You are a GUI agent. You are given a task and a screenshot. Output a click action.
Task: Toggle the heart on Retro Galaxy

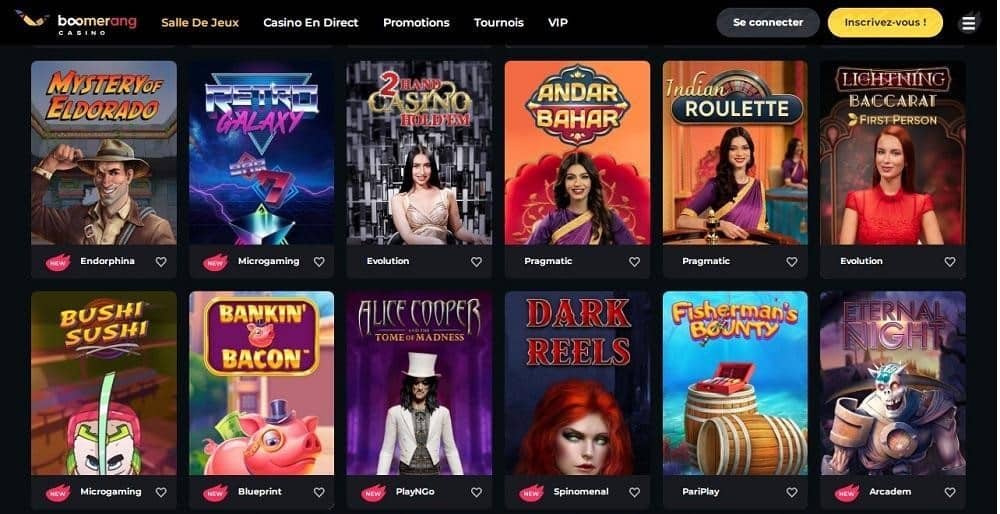(x=319, y=261)
